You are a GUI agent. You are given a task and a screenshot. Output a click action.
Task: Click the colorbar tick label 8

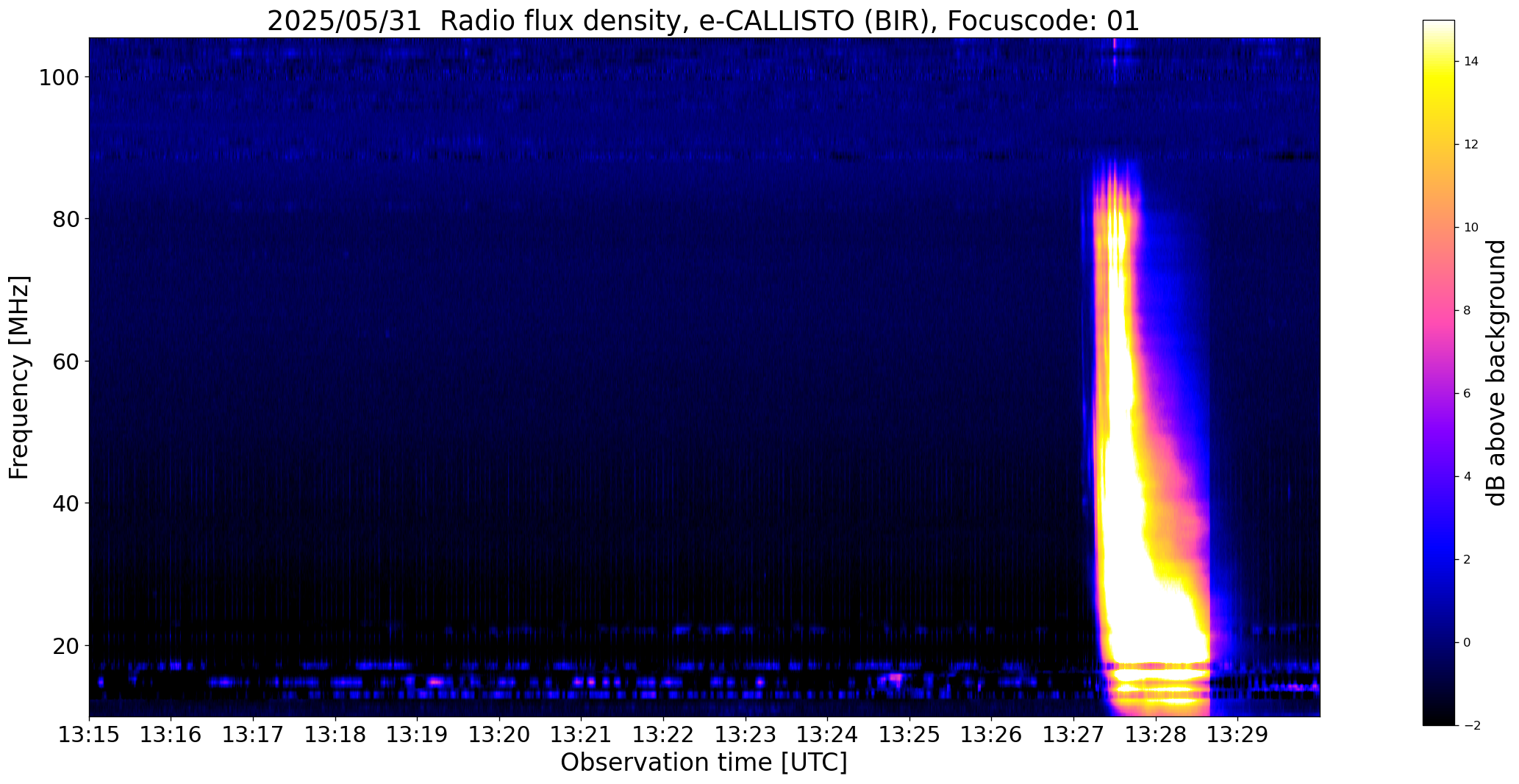[x=1467, y=311]
